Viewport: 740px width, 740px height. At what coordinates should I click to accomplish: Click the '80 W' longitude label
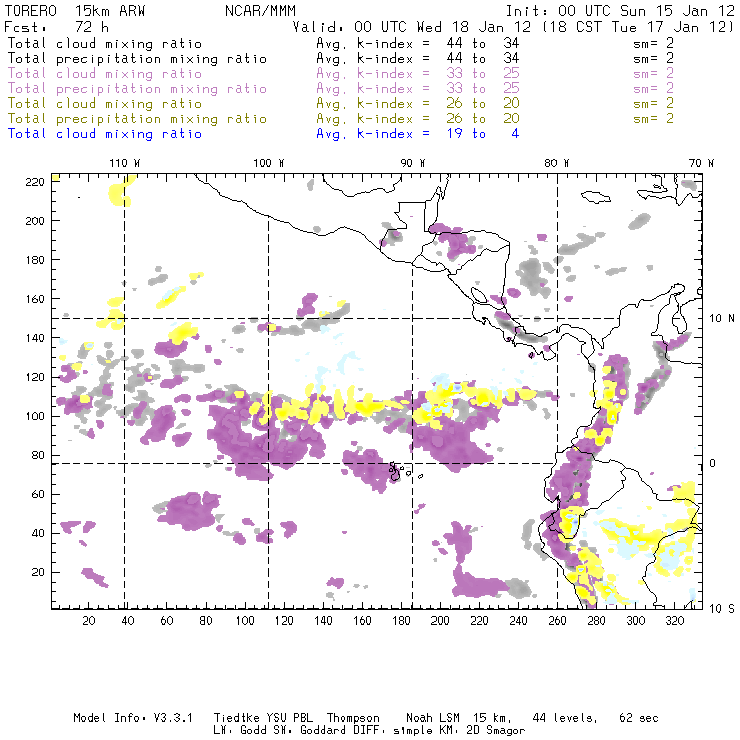[x=556, y=163]
